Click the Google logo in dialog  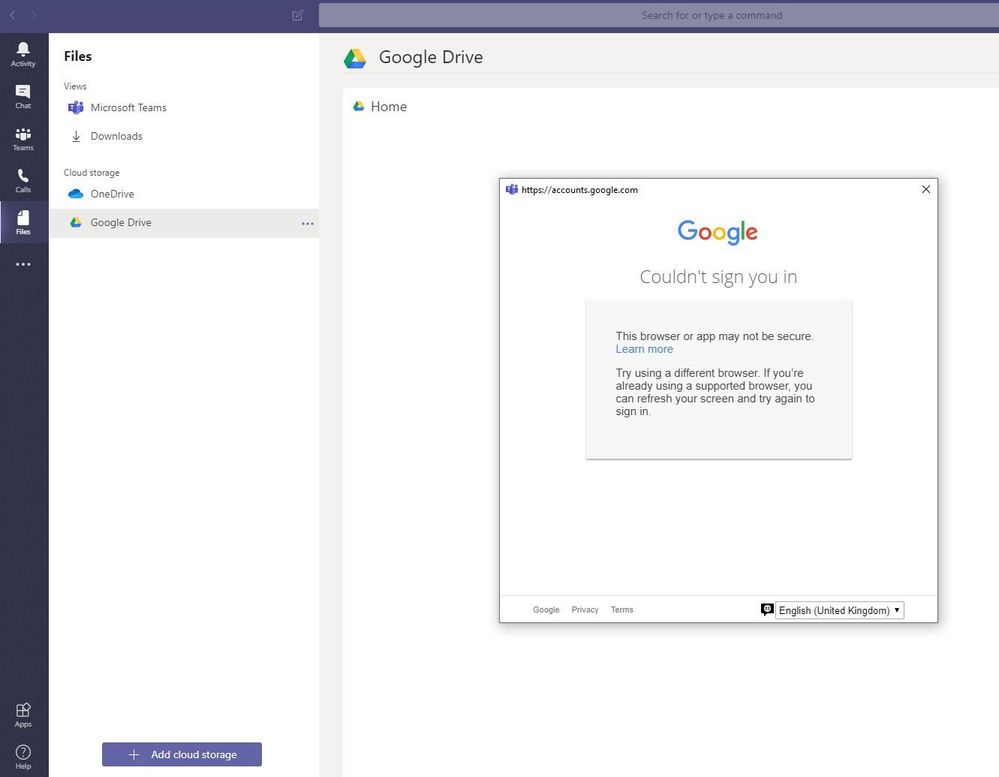[x=718, y=232]
